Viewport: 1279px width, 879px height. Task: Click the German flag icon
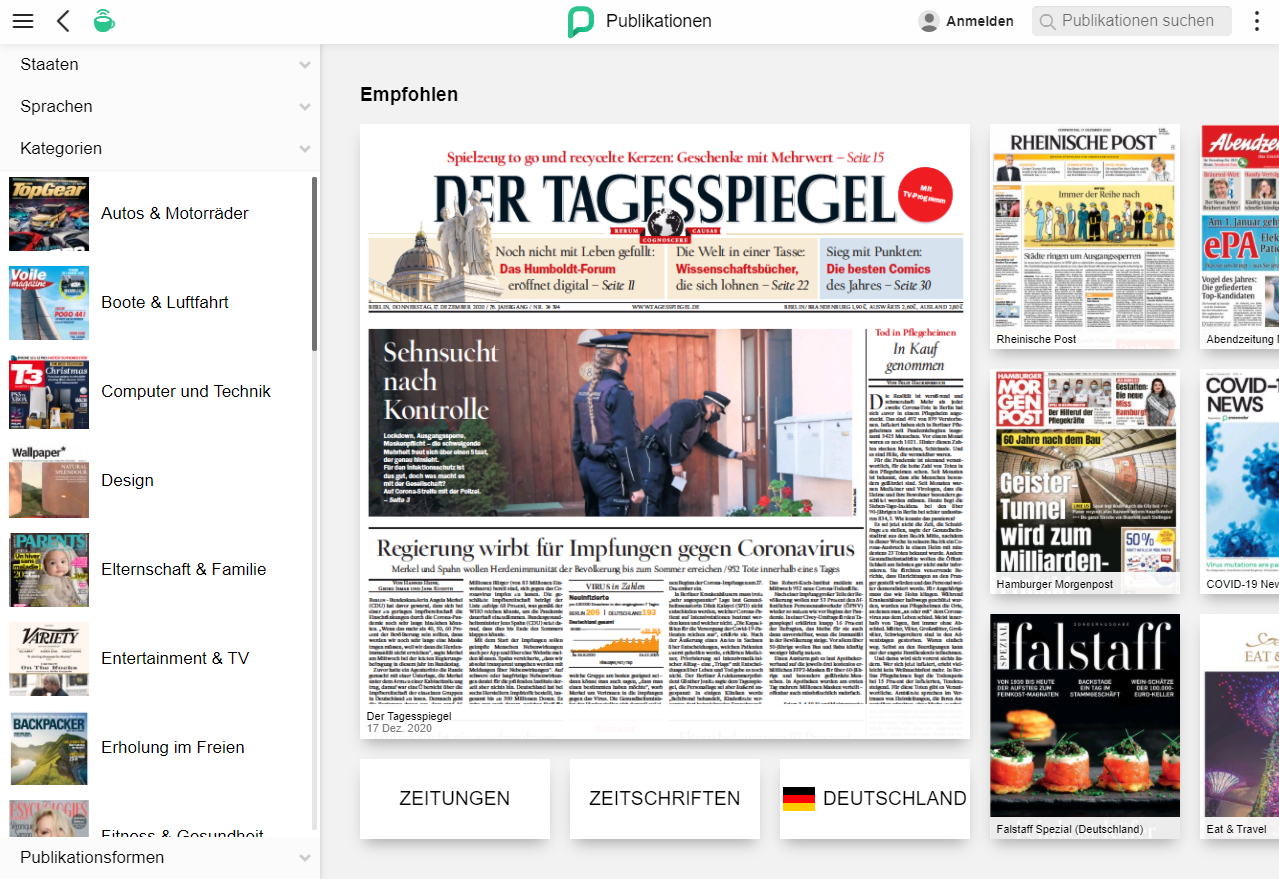[798, 798]
